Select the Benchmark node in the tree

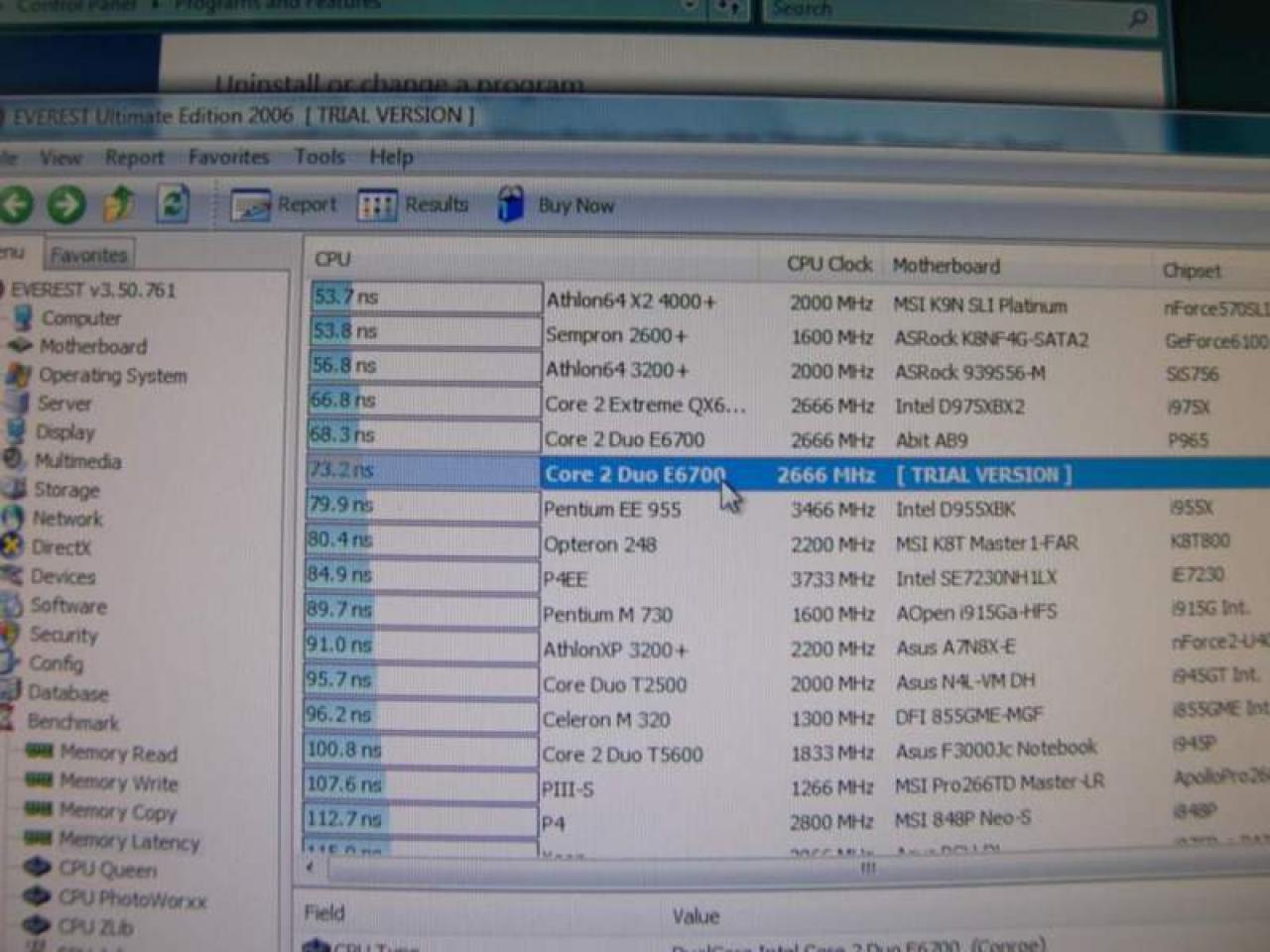(x=72, y=721)
